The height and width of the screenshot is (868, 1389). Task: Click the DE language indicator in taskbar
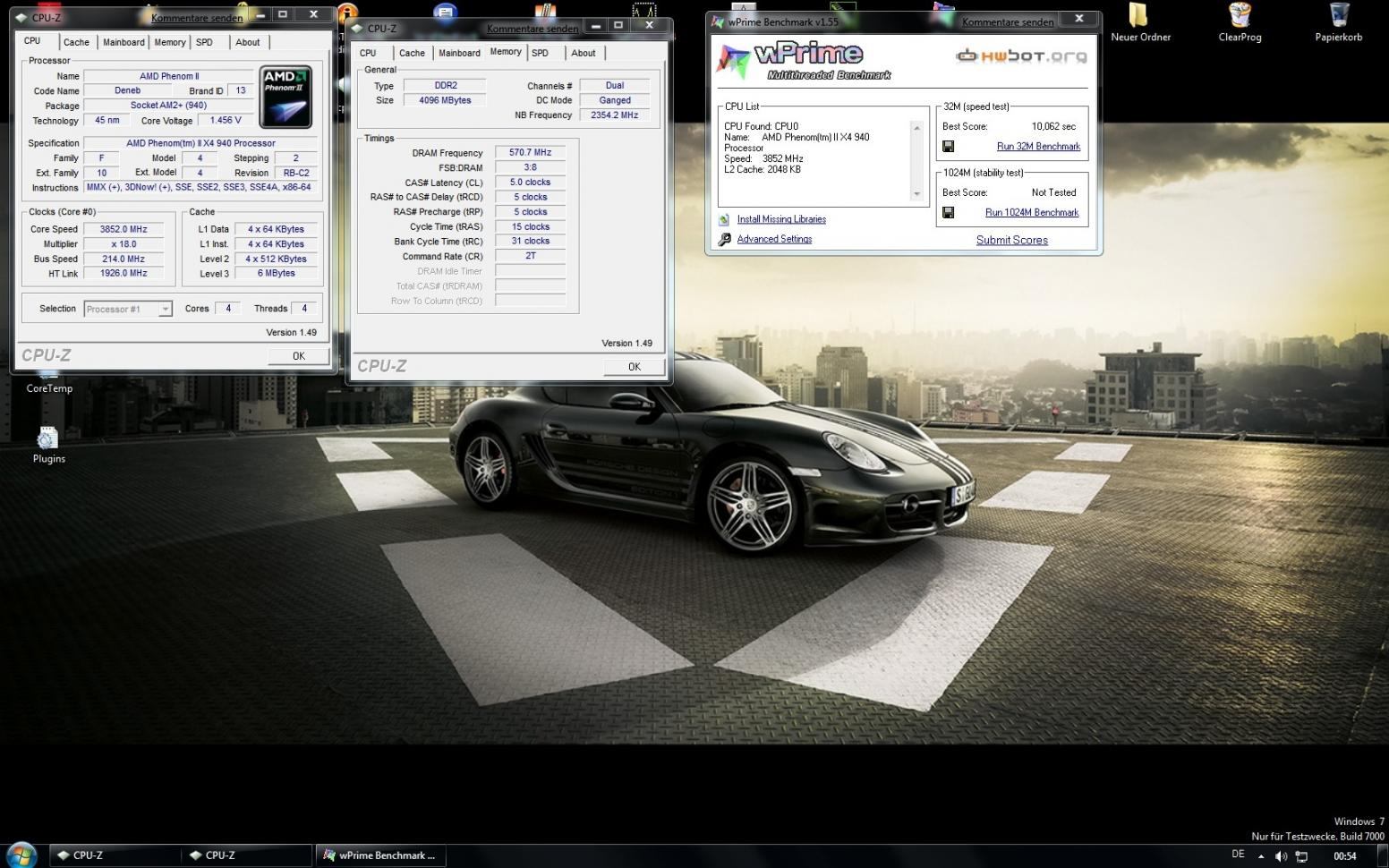1238,855
